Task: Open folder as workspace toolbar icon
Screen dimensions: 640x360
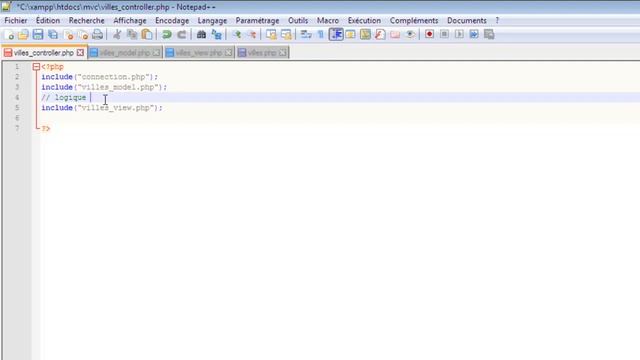Action: click(395, 35)
